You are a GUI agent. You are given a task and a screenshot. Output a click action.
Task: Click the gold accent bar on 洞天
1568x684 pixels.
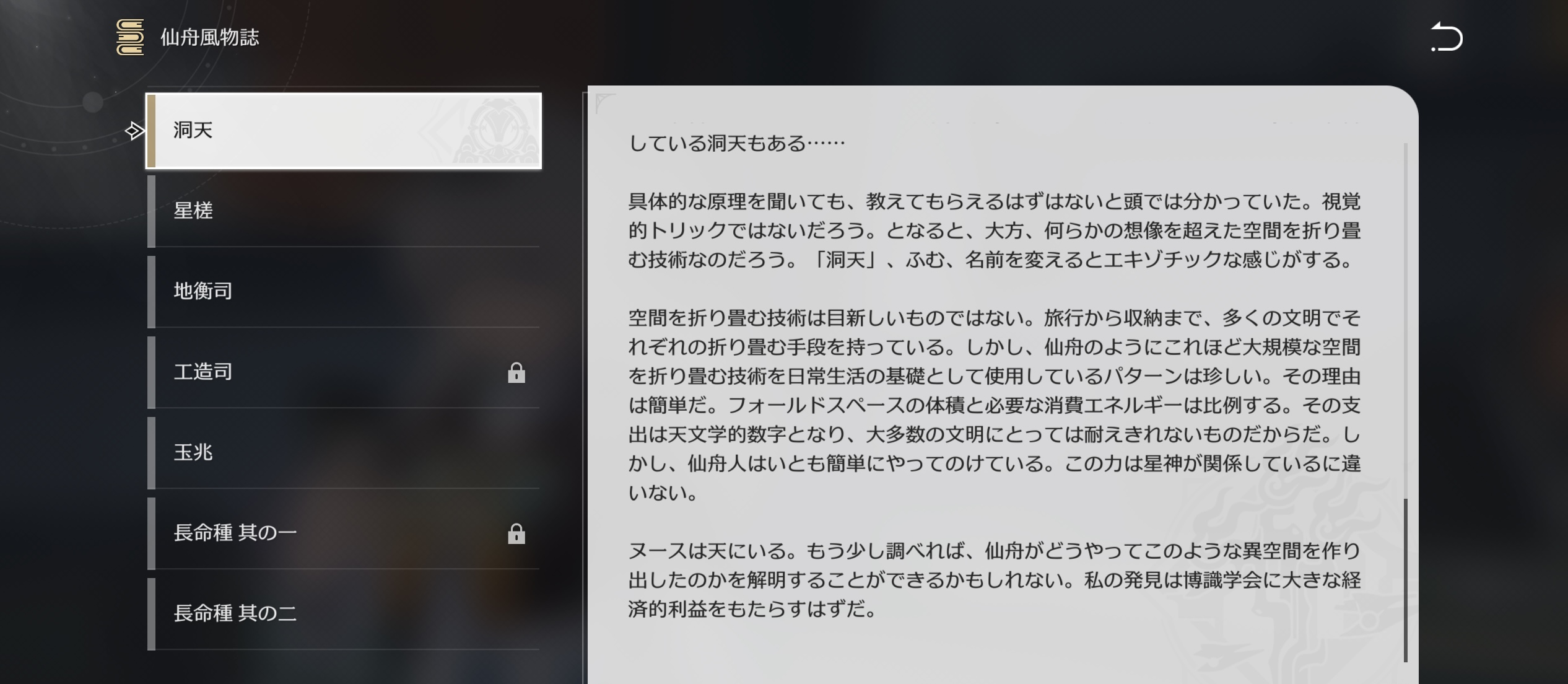(x=151, y=131)
